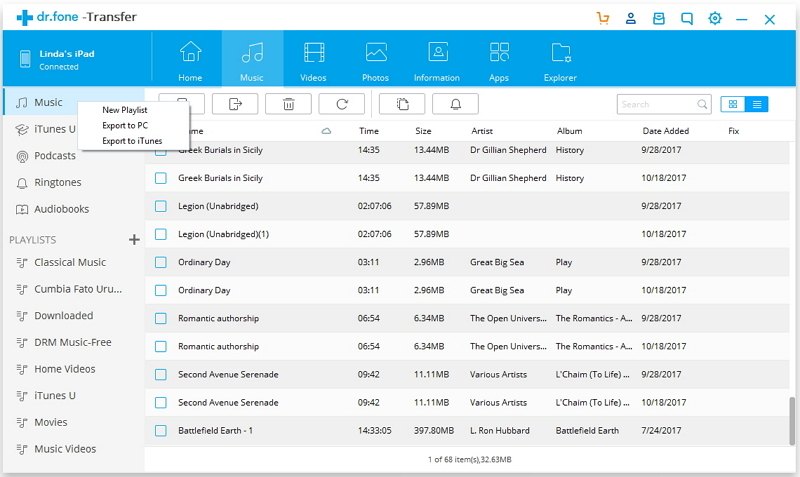Go to the Home tab
The width and height of the screenshot is (800, 477).
pos(190,61)
